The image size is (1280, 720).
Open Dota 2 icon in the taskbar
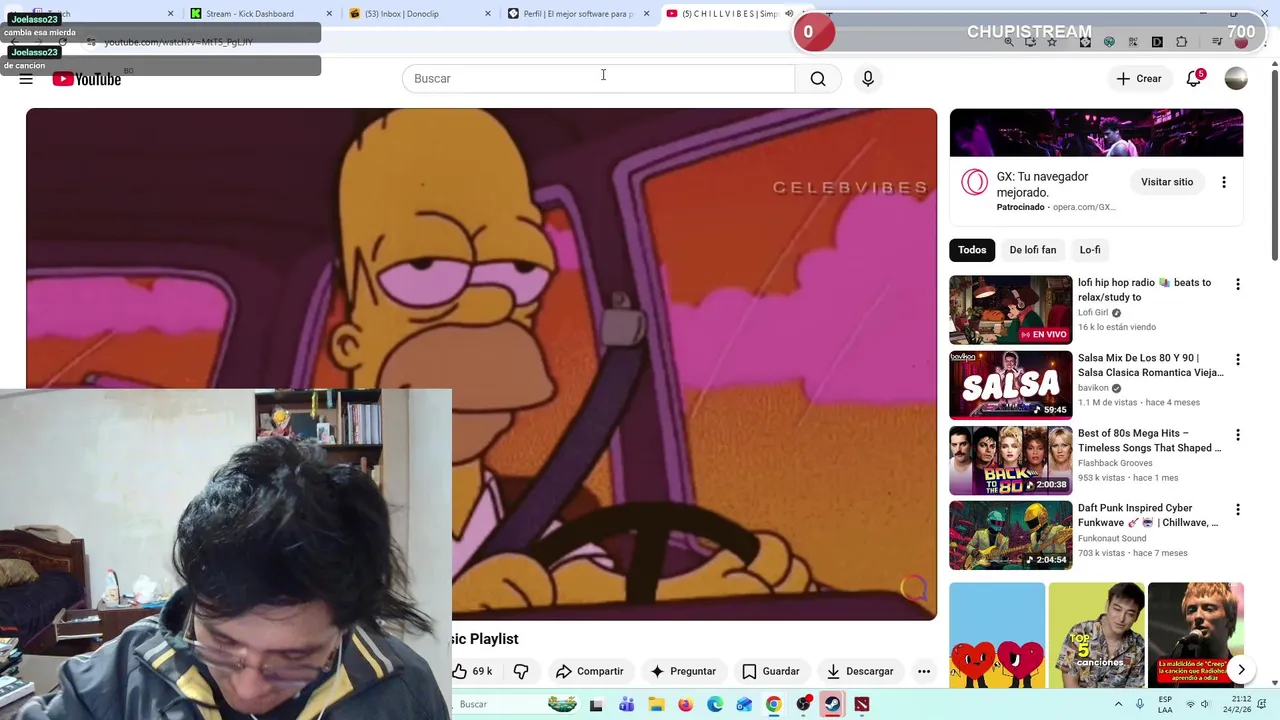tap(862, 705)
